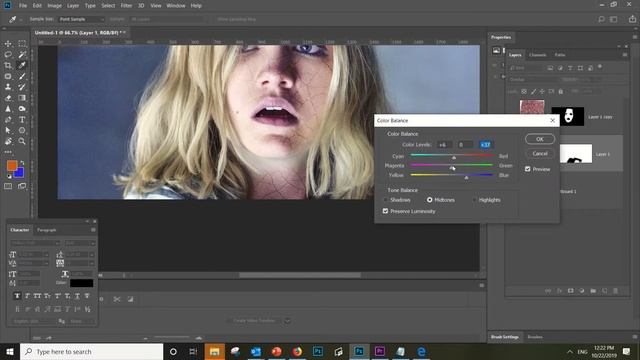Select the Eyedropper tool in toolbar
Viewport: 640px width, 360px height.
[22, 65]
